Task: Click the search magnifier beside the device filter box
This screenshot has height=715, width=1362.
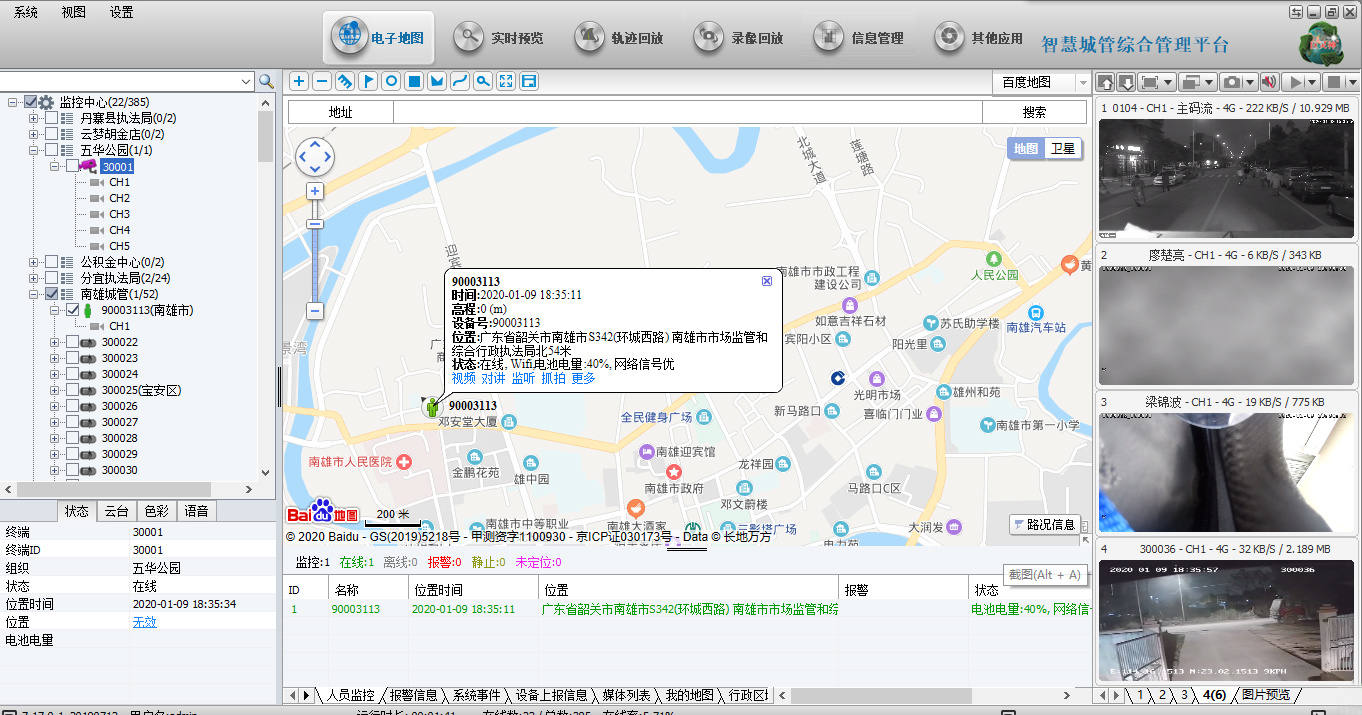Action: [x=266, y=81]
